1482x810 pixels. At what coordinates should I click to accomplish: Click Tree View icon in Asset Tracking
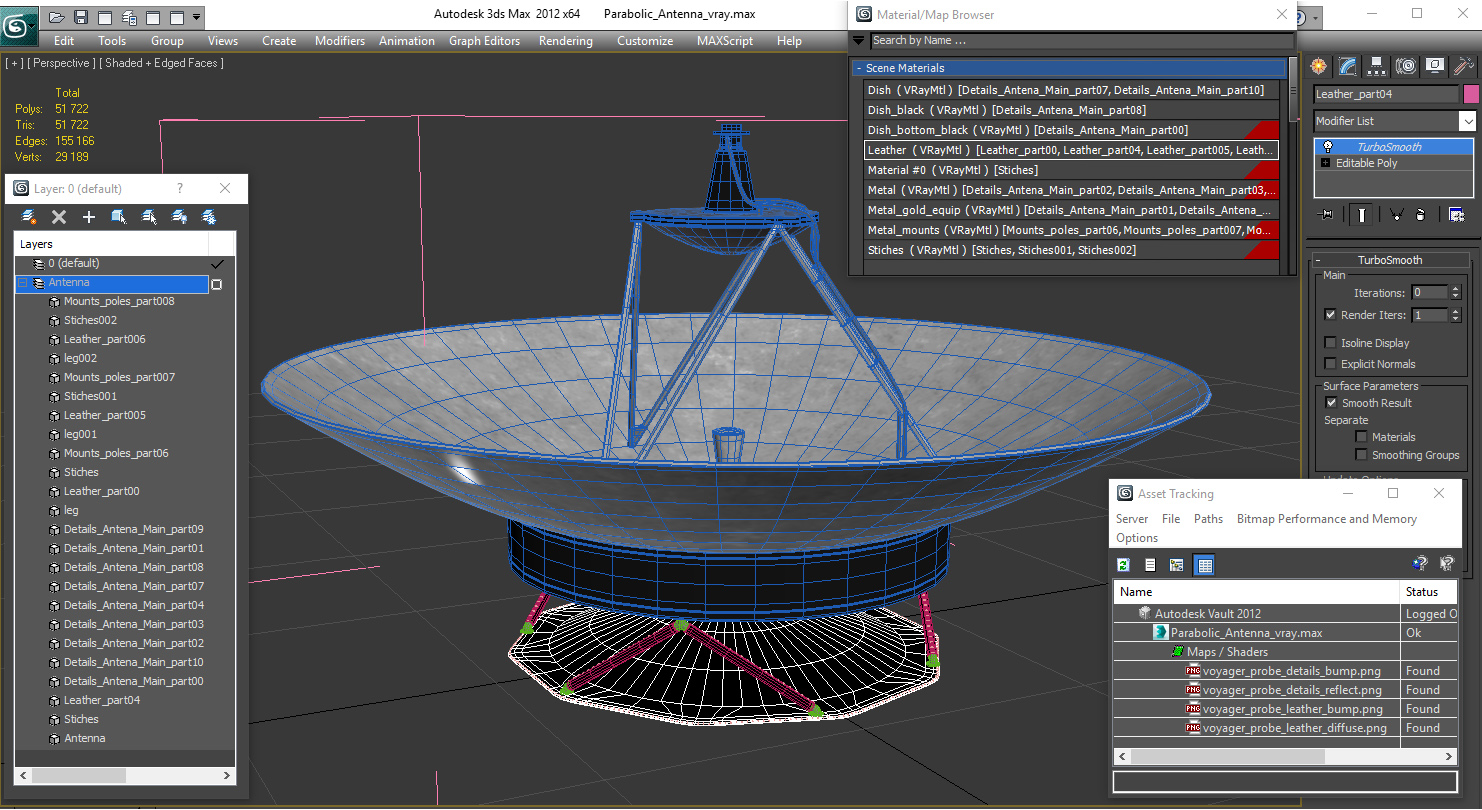point(1176,565)
